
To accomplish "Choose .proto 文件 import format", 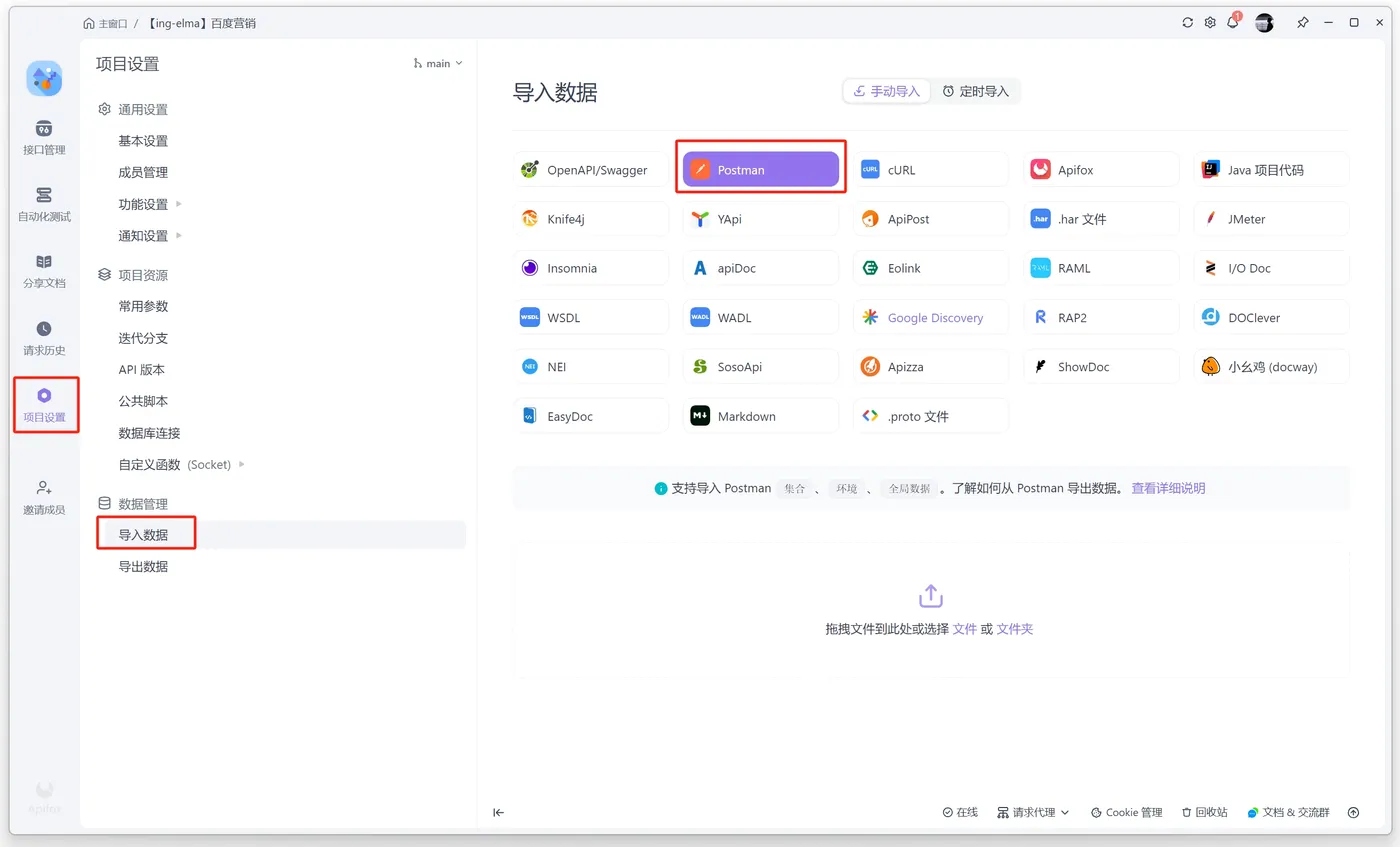I will coord(931,416).
